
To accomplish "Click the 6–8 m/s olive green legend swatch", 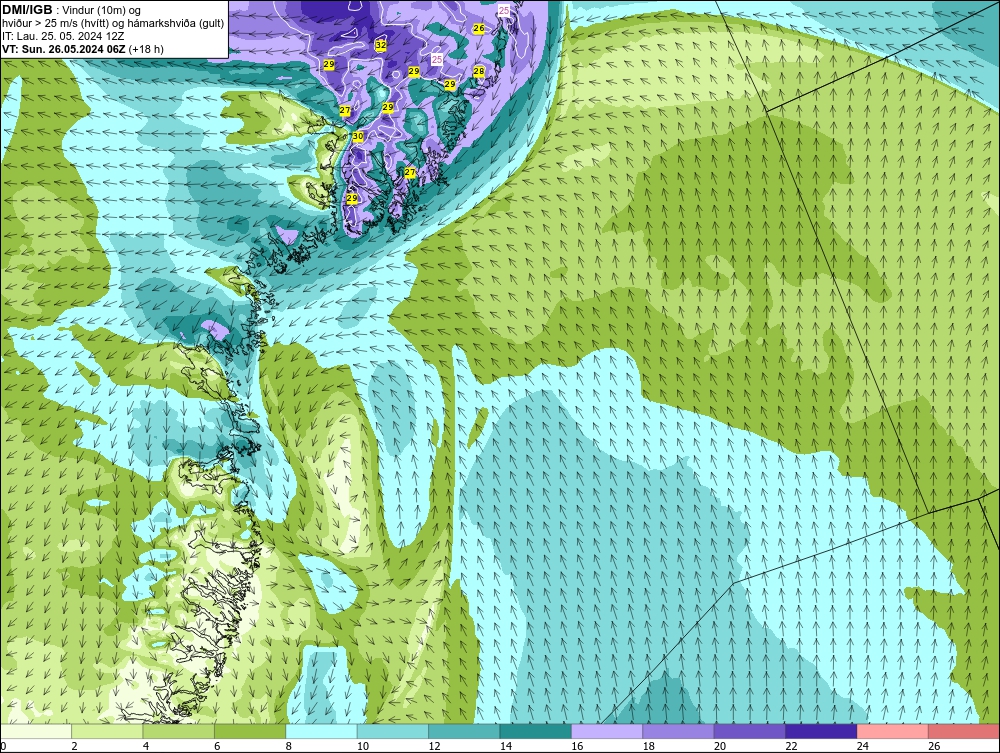I will pos(250,731).
